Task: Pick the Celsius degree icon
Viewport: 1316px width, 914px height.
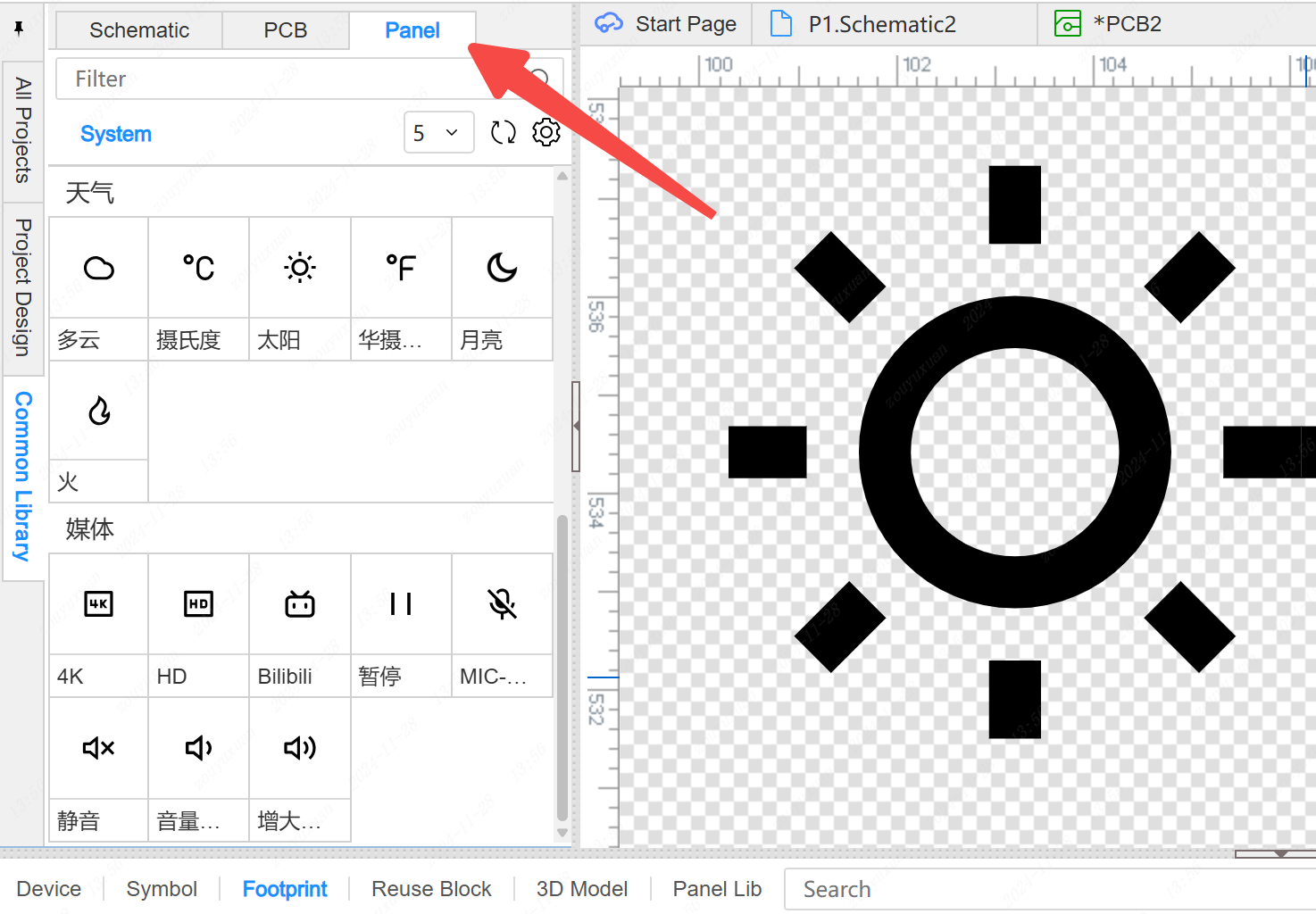Action: coord(198,268)
